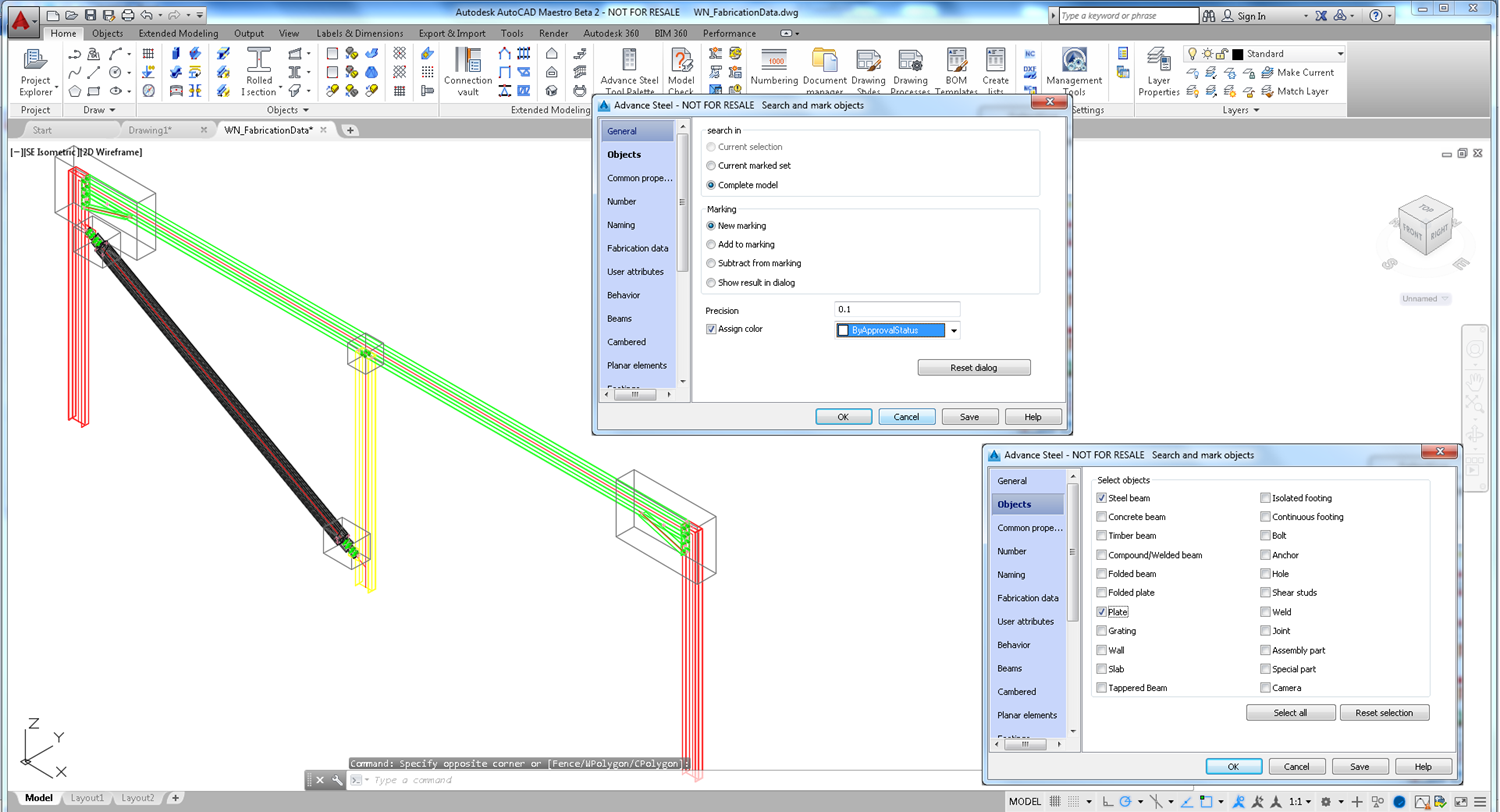Click Select all in the Objects dialog
Image resolution: width=1500 pixels, height=812 pixels.
pos(1290,713)
